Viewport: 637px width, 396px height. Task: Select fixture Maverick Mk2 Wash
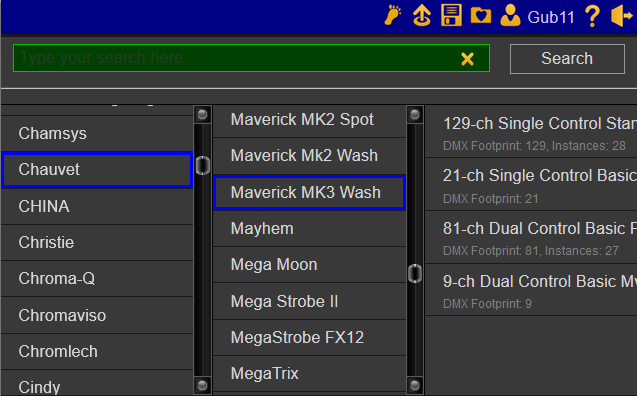[x=310, y=156]
